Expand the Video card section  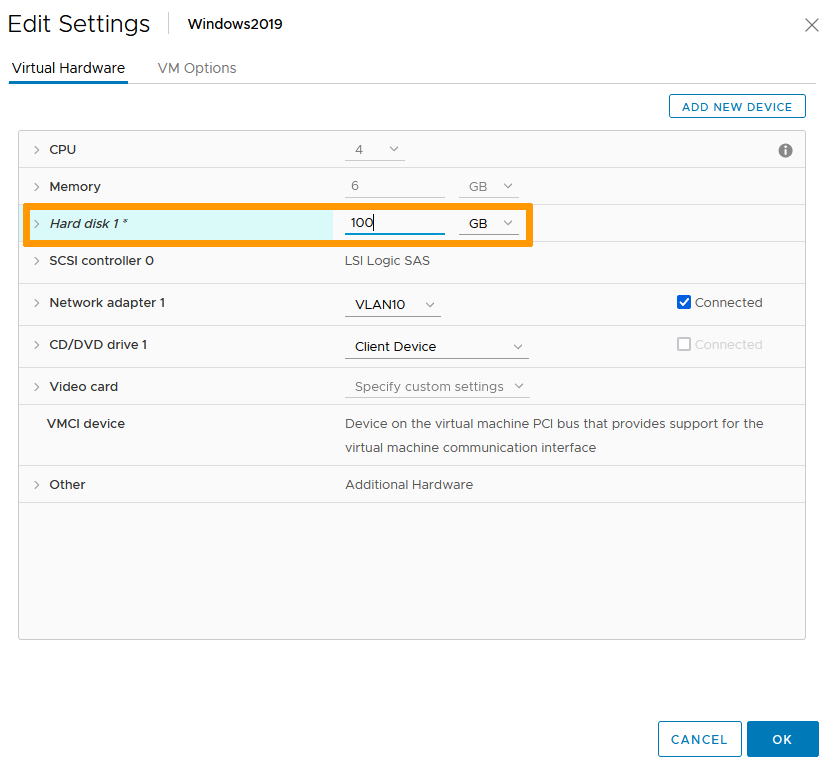click(x=37, y=387)
